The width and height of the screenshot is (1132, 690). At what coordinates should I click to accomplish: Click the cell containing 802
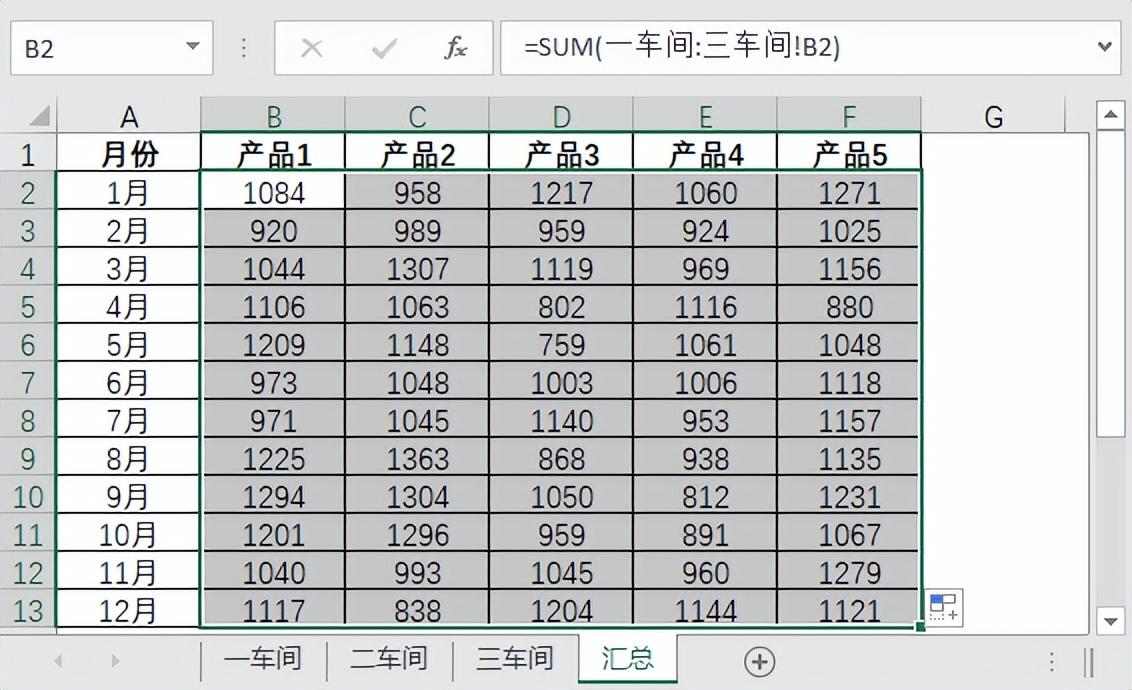(x=561, y=306)
